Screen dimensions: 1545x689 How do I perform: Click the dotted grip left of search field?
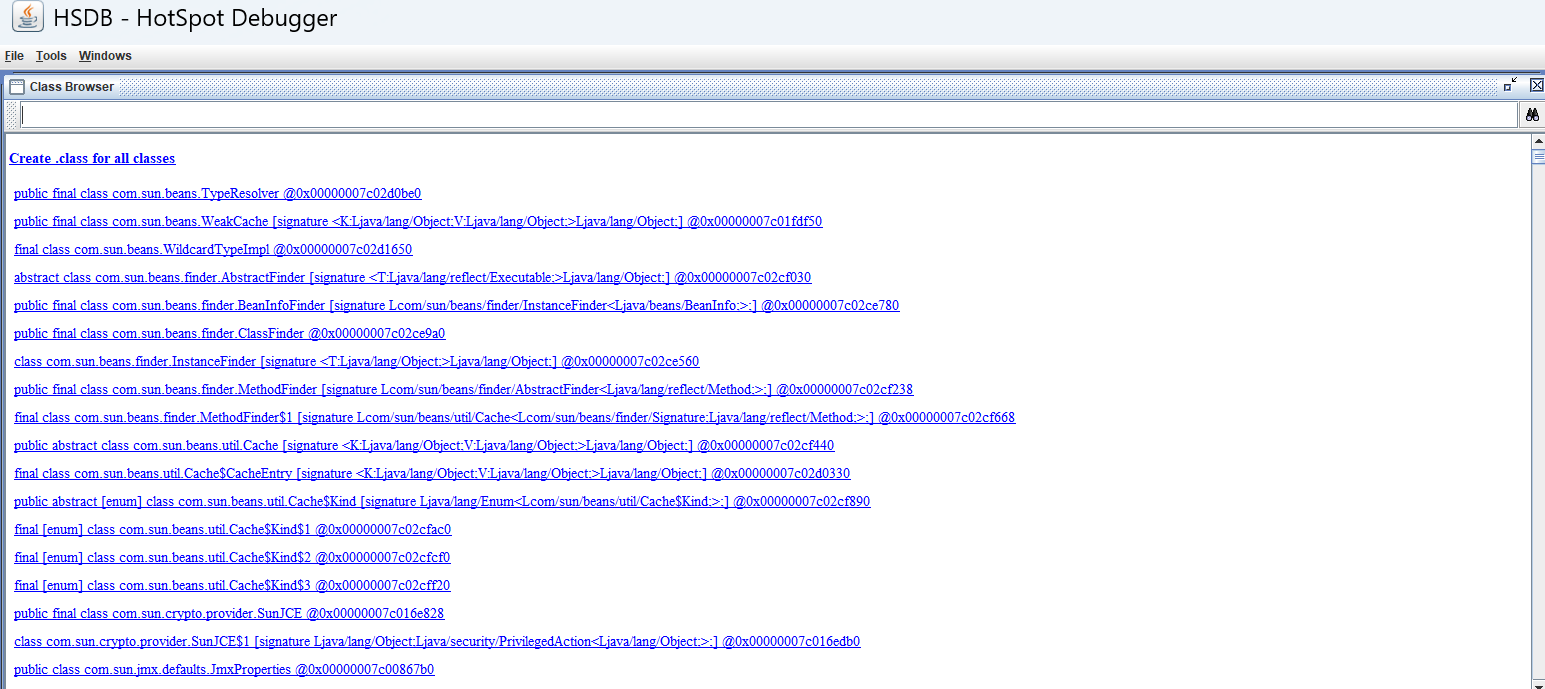click(12, 115)
